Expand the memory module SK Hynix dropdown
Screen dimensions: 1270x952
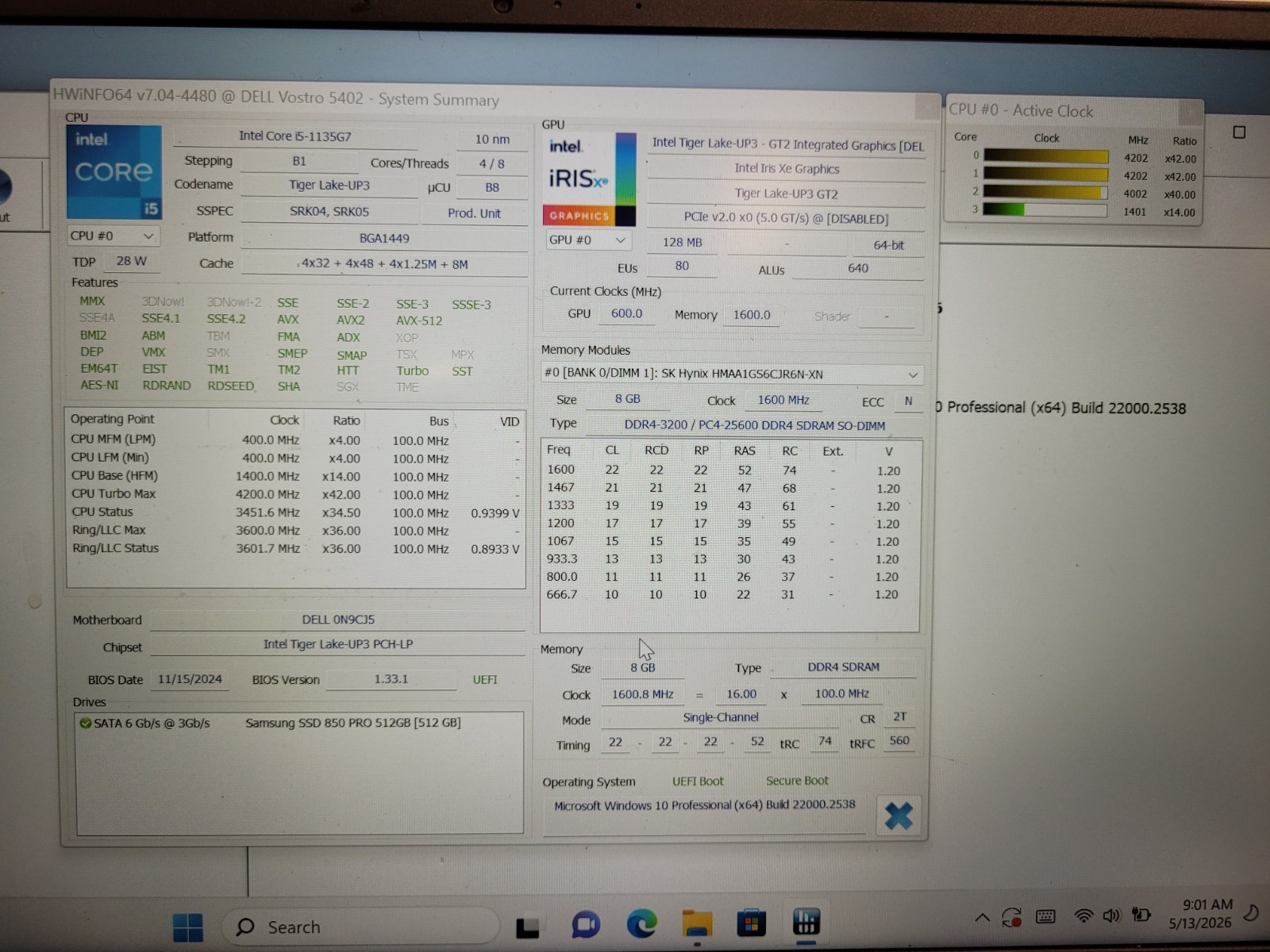[x=731, y=374]
